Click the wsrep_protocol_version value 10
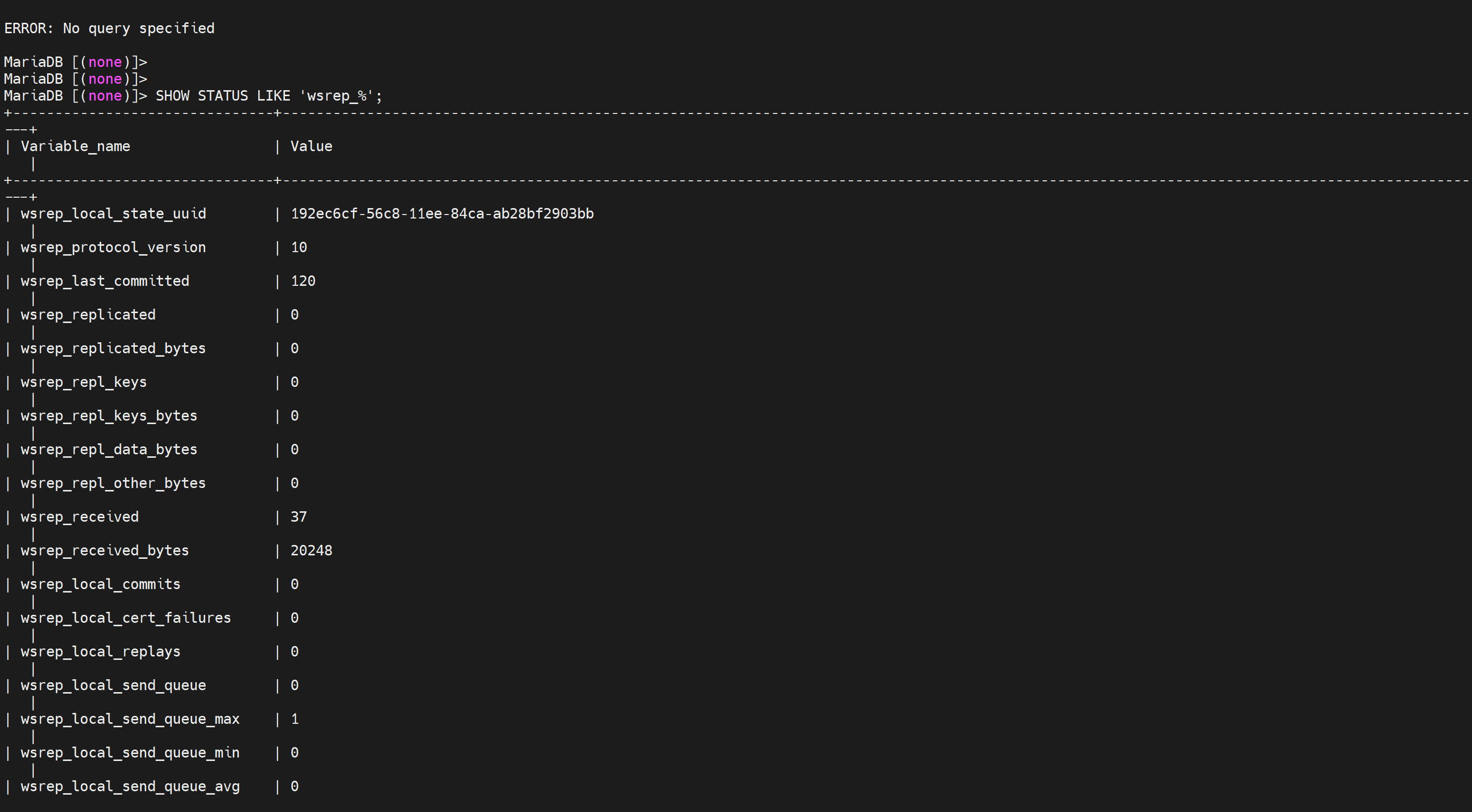1472x812 pixels. click(x=298, y=248)
